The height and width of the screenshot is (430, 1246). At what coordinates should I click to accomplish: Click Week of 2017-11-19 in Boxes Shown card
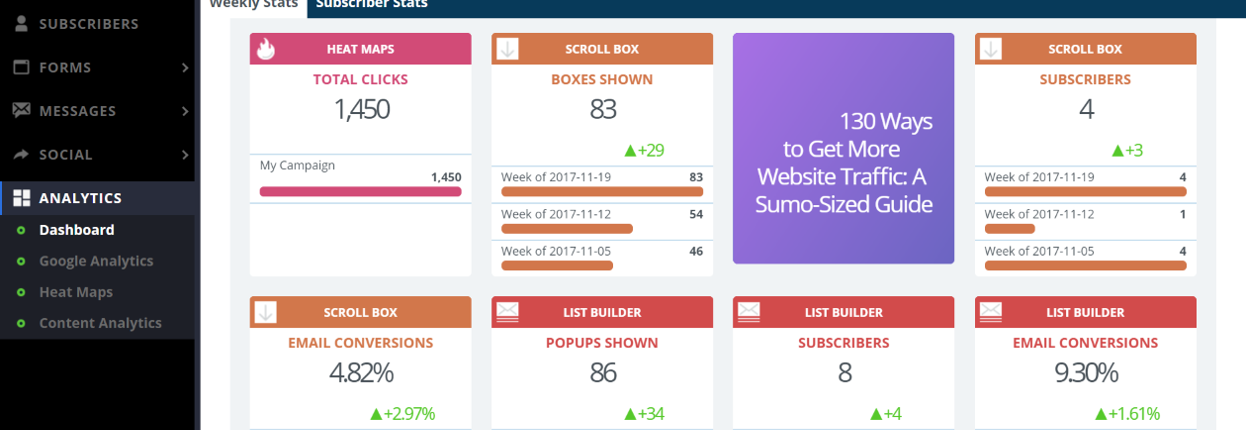[556, 177]
